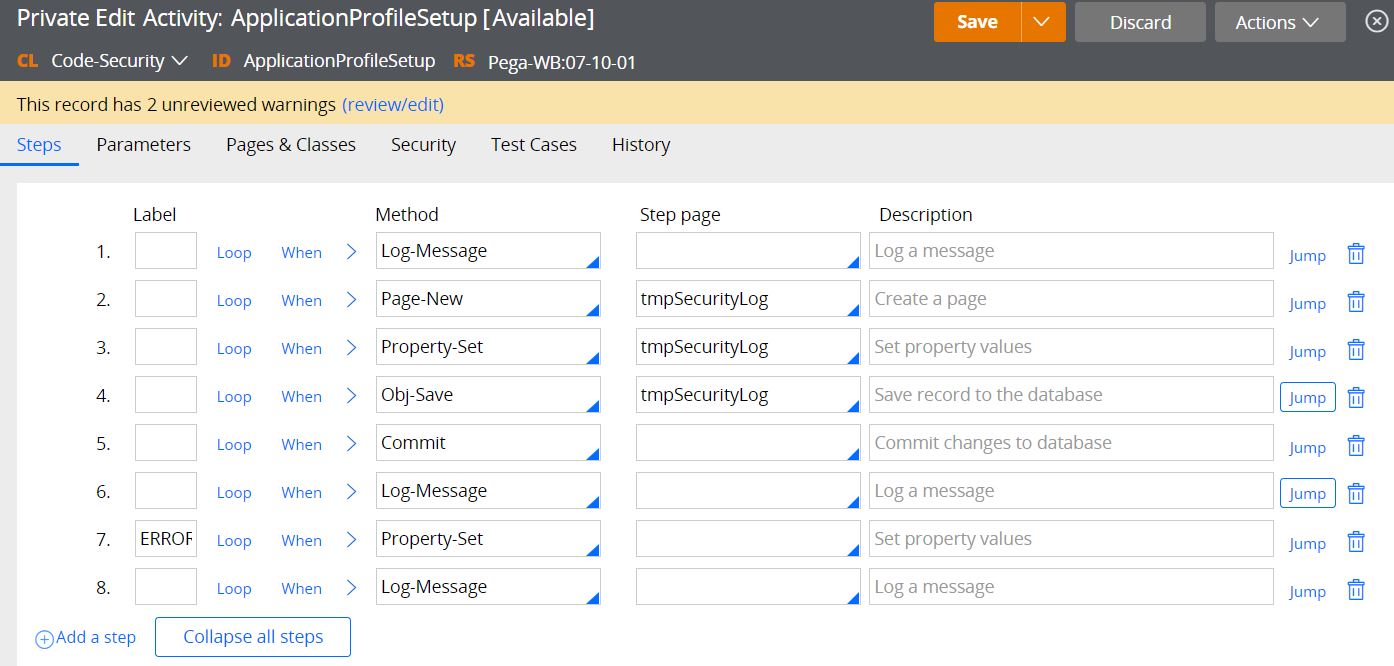1394x666 pixels.
Task: Click Loop on step 7
Action: click(234, 541)
